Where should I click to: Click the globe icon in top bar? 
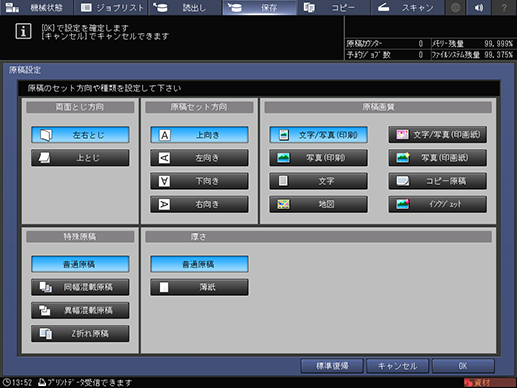pos(455,7)
